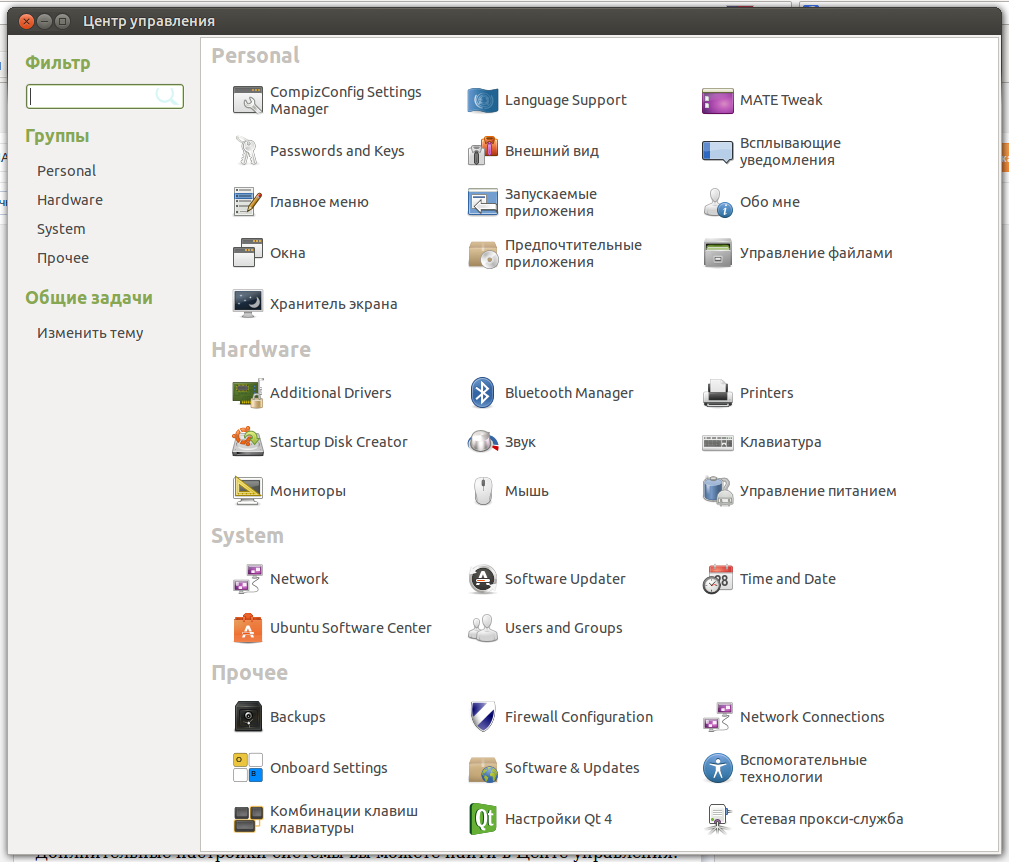Click Изменить тему common task
Viewport: 1009px width, 862px height.
90,333
